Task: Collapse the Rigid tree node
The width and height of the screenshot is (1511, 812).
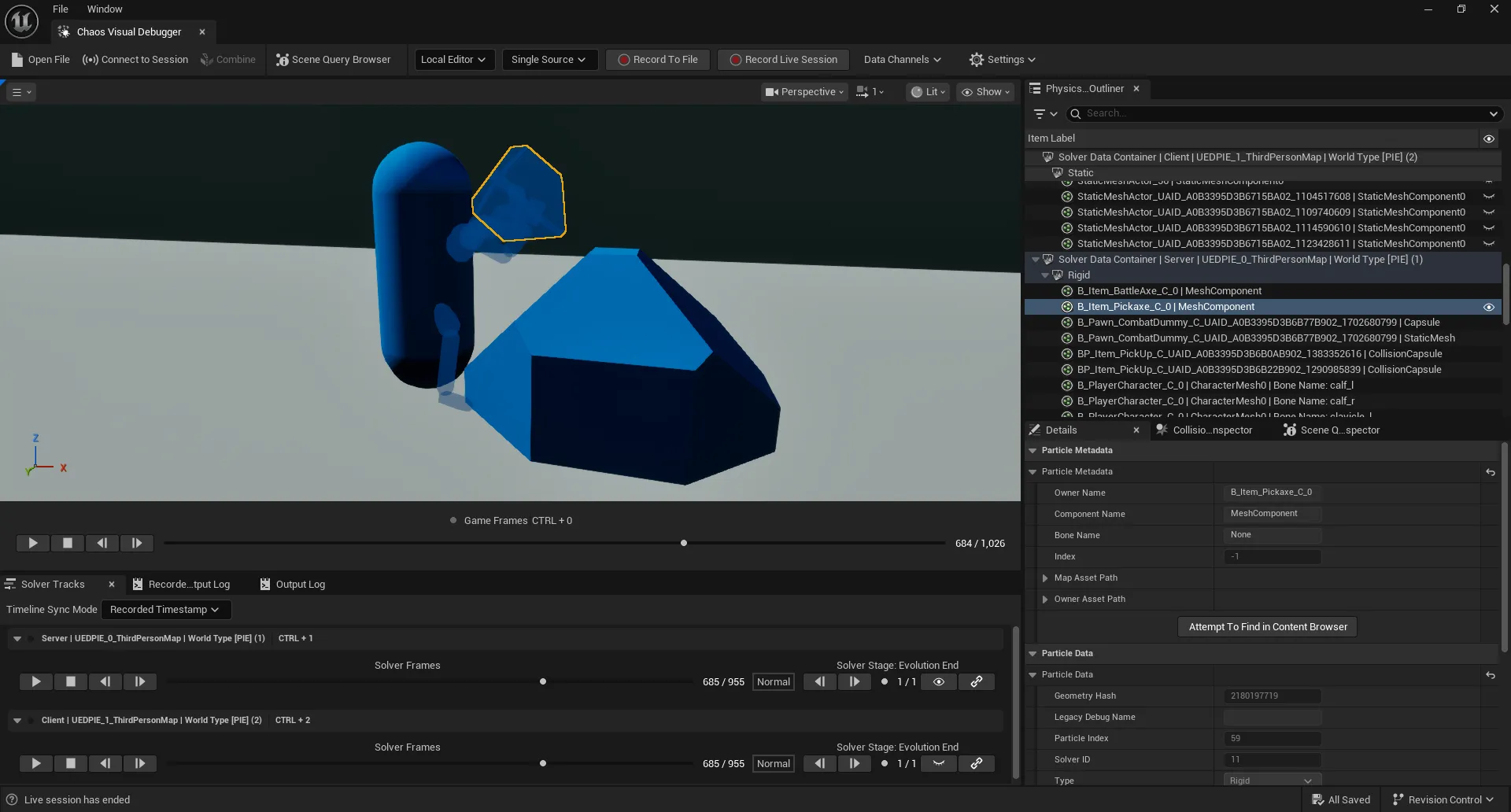Action: [1046, 275]
